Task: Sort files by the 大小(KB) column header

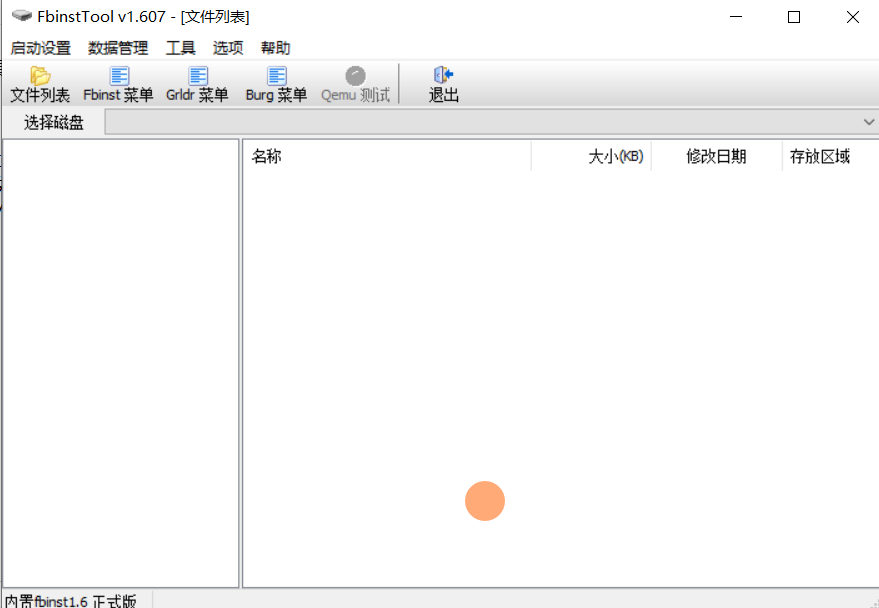Action: pyautogui.click(x=615, y=156)
